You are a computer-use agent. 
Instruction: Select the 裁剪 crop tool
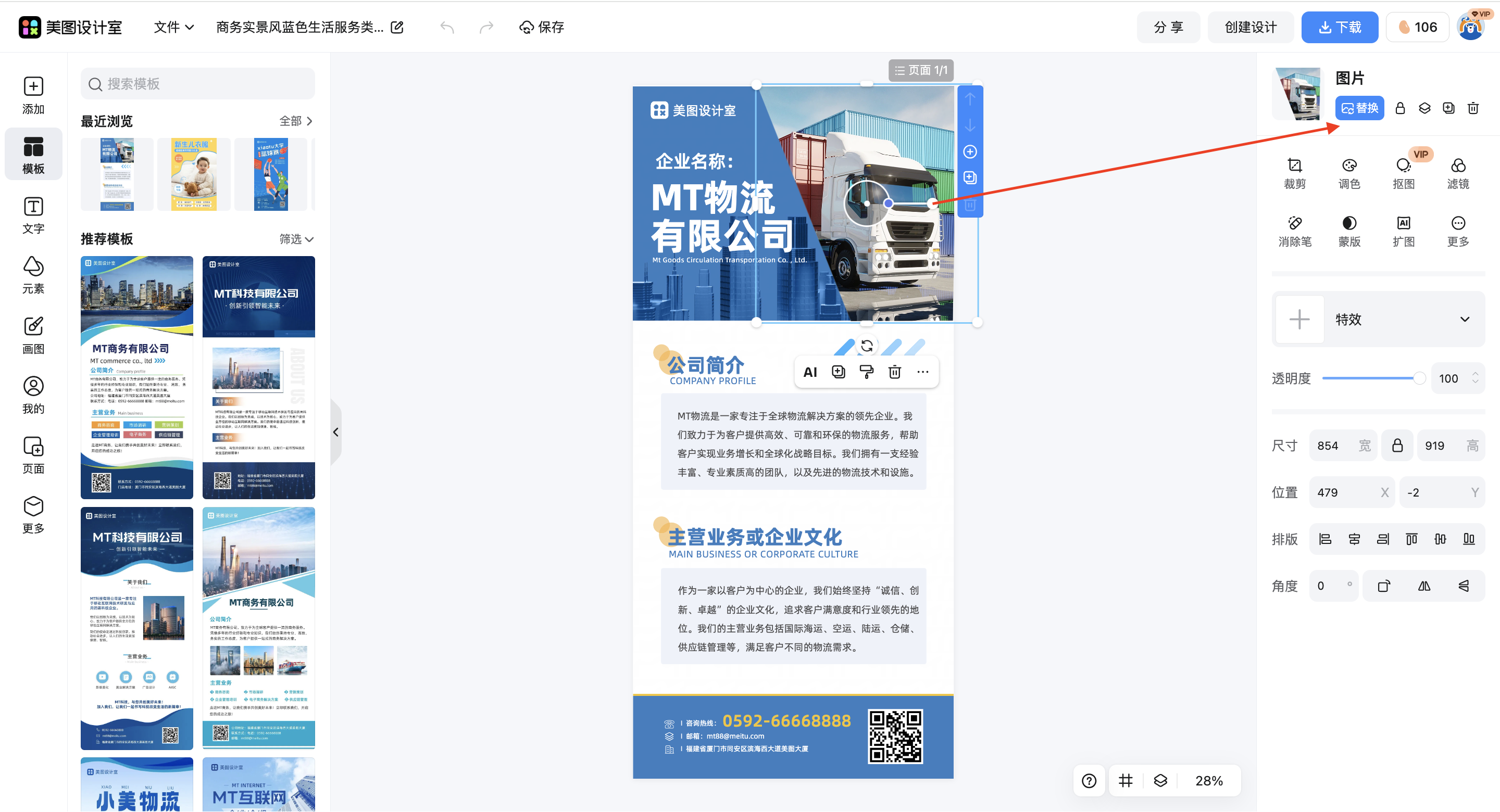tap(1294, 172)
